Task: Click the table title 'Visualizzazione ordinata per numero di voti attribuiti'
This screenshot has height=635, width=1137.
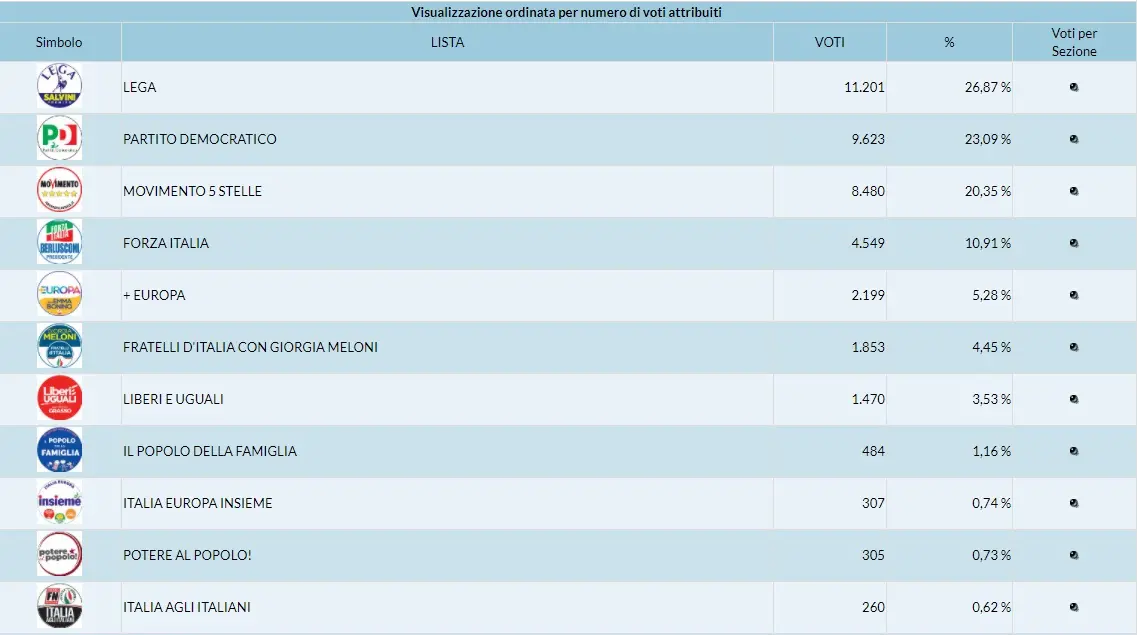Action: (x=566, y=12)
